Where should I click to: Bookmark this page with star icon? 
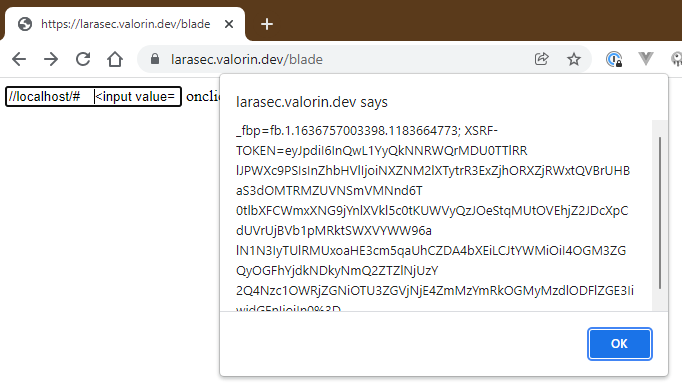click(574, 59)
